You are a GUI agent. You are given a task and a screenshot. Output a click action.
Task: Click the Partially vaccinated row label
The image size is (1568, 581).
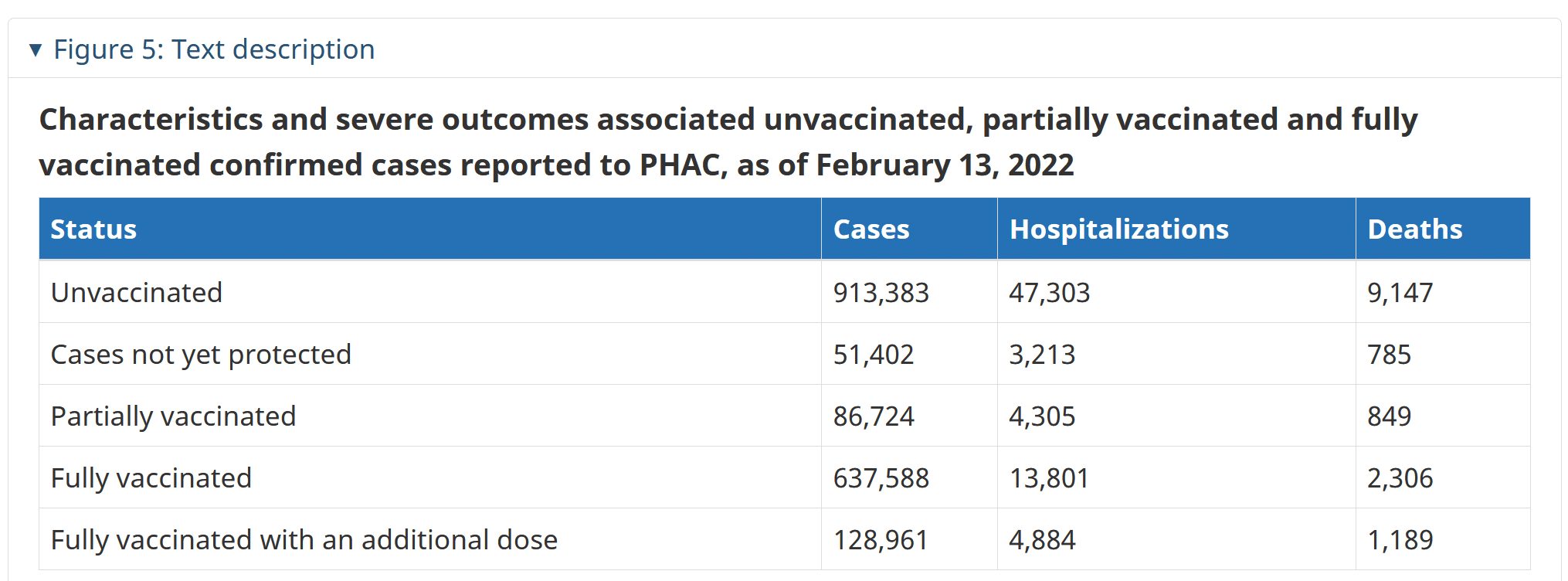tap(173, 416)
